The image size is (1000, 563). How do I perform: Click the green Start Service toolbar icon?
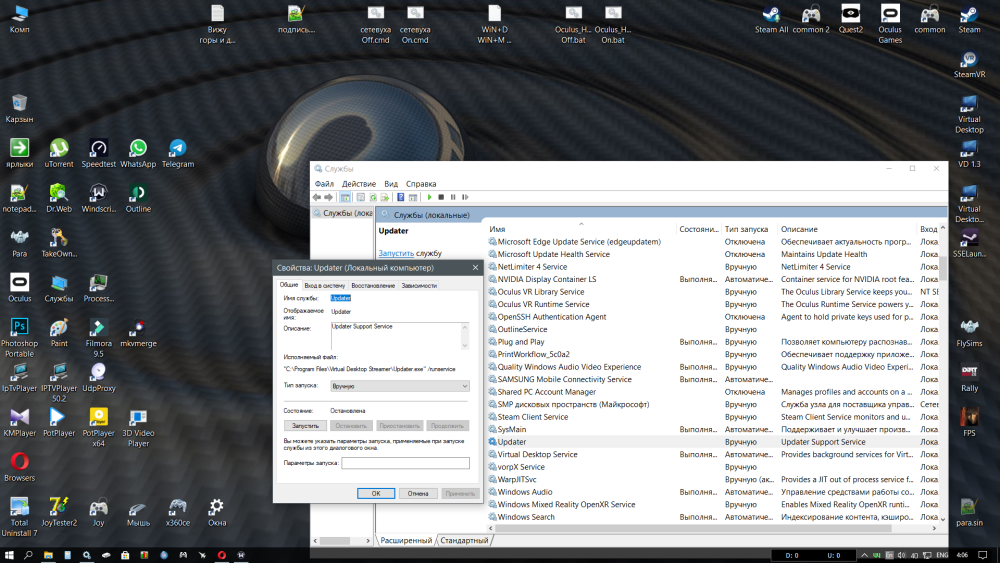coord(429,198)
